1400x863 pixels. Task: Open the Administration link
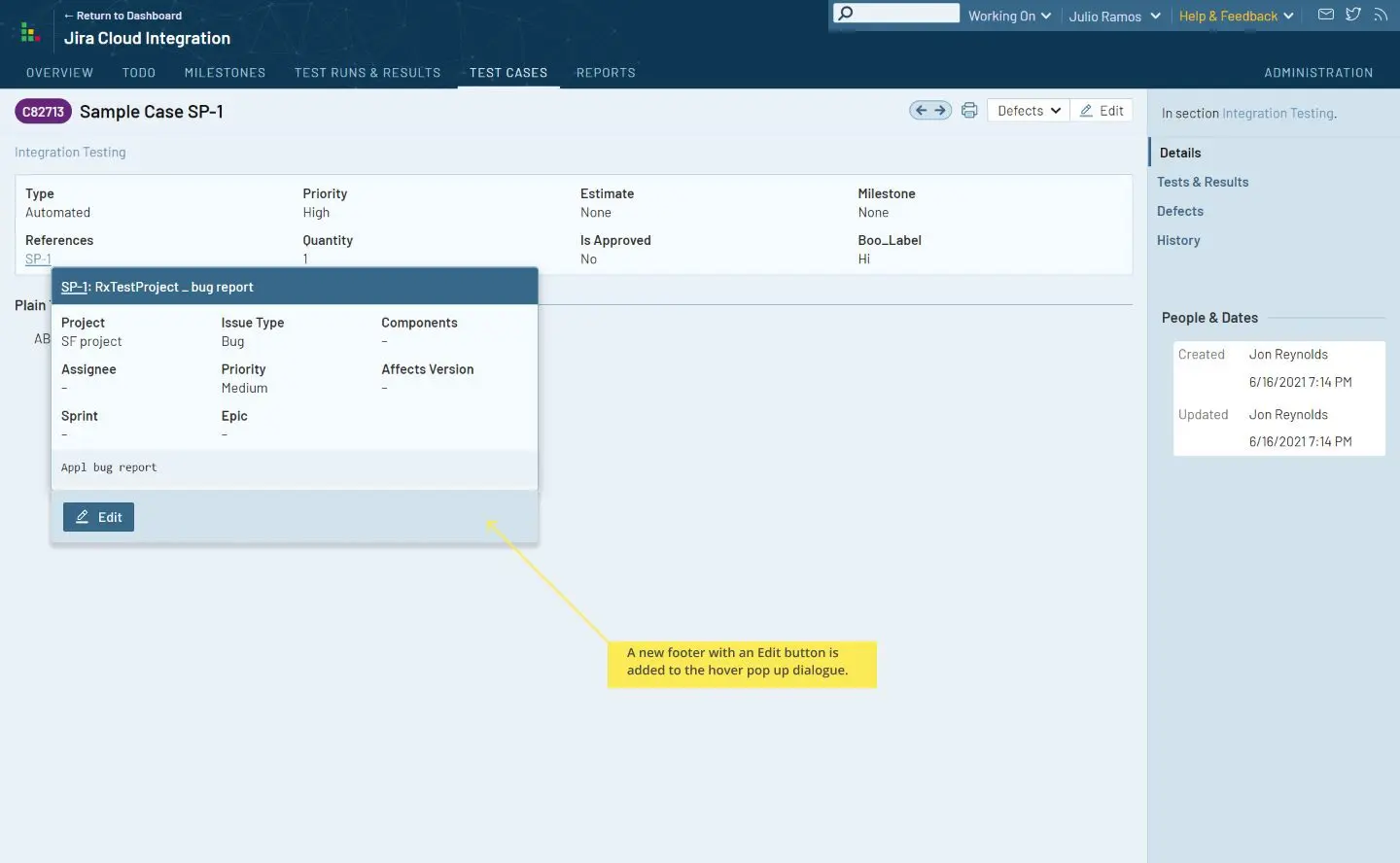click(x=1318, y=73)
